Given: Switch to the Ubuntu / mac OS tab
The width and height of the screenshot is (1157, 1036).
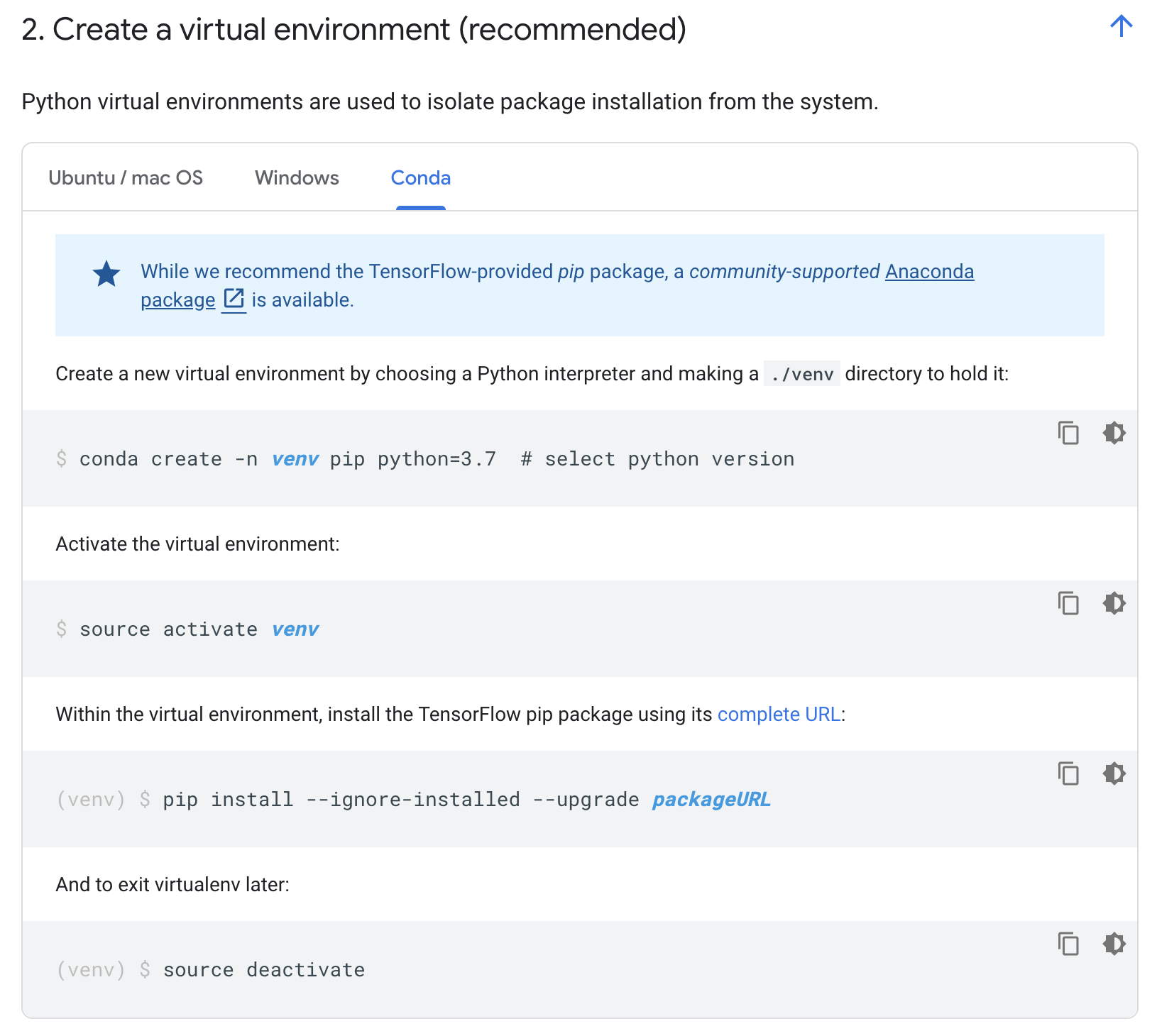Looking at the screenshot, I should tap(126, 177).
